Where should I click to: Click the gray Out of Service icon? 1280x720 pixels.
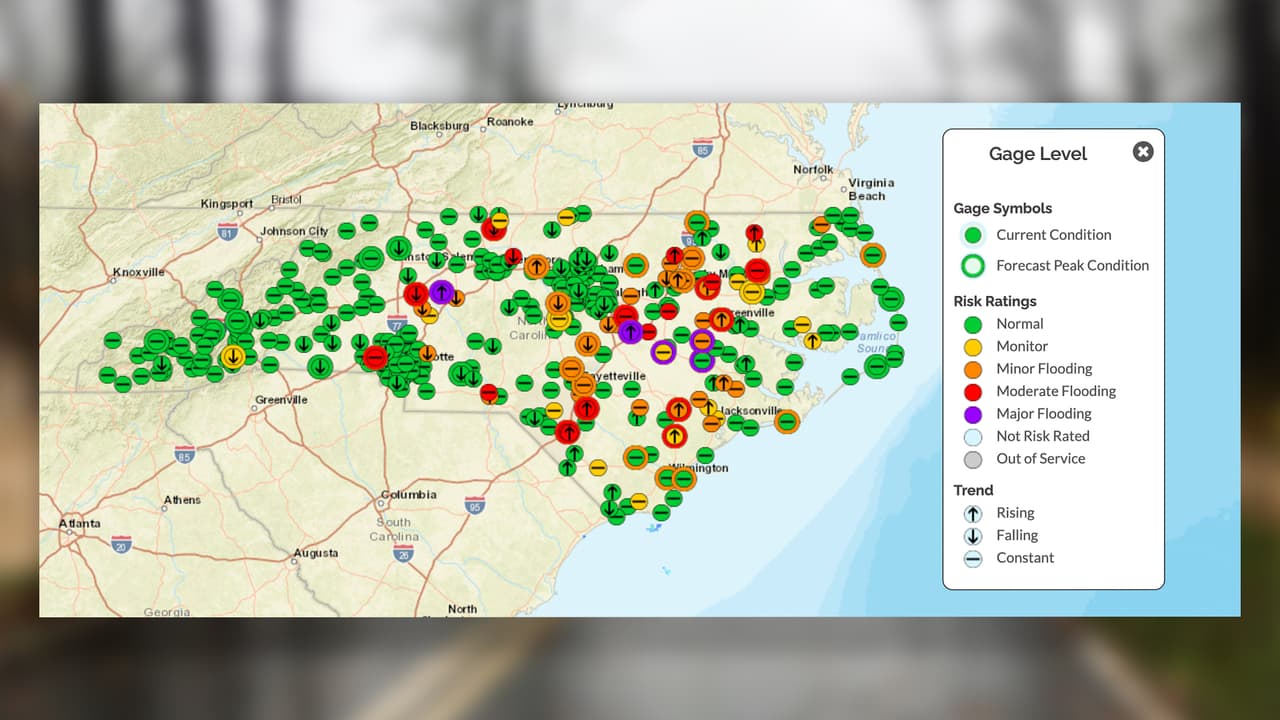[x=973, y=459]
